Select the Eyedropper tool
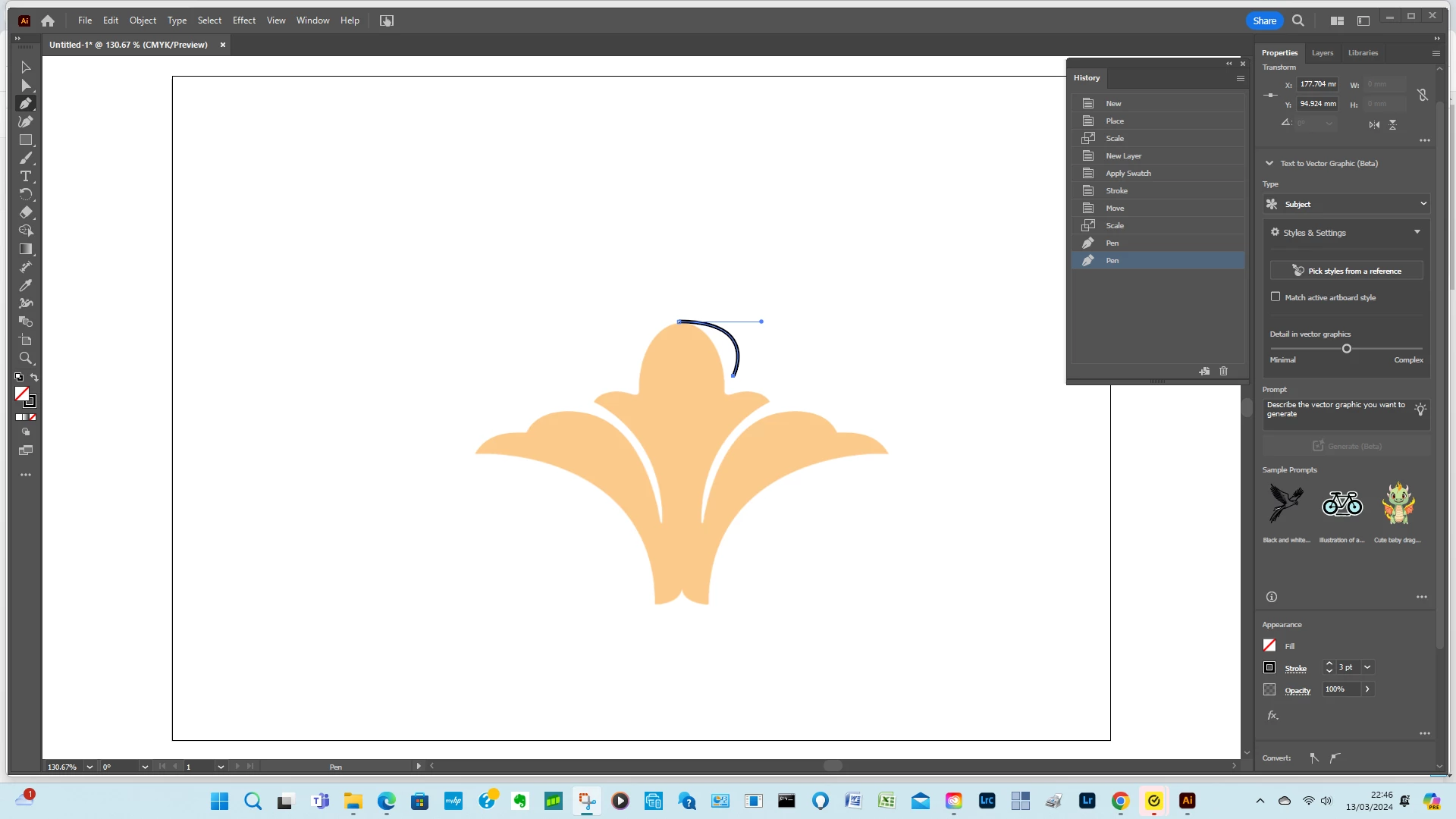Image resolution: width=1456 pixels, height=819 pixels. pyautogui.click(x=26, y=285)
